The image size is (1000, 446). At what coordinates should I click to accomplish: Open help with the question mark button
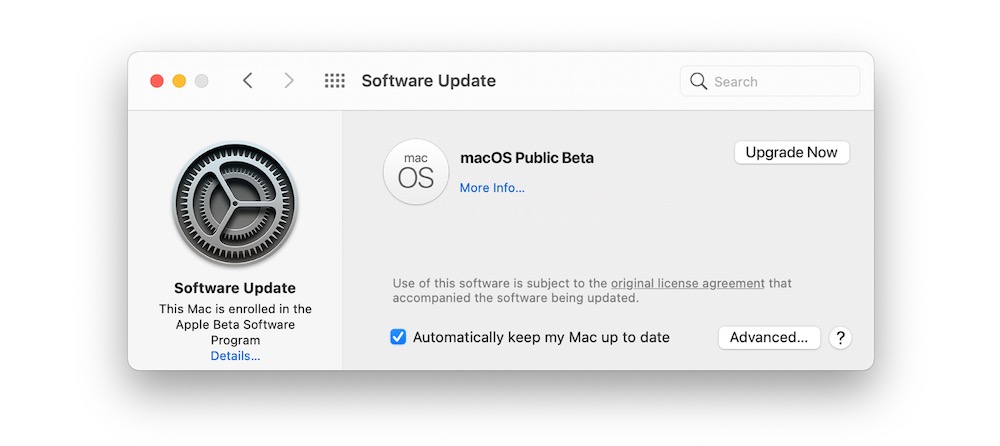pos(841,338)
